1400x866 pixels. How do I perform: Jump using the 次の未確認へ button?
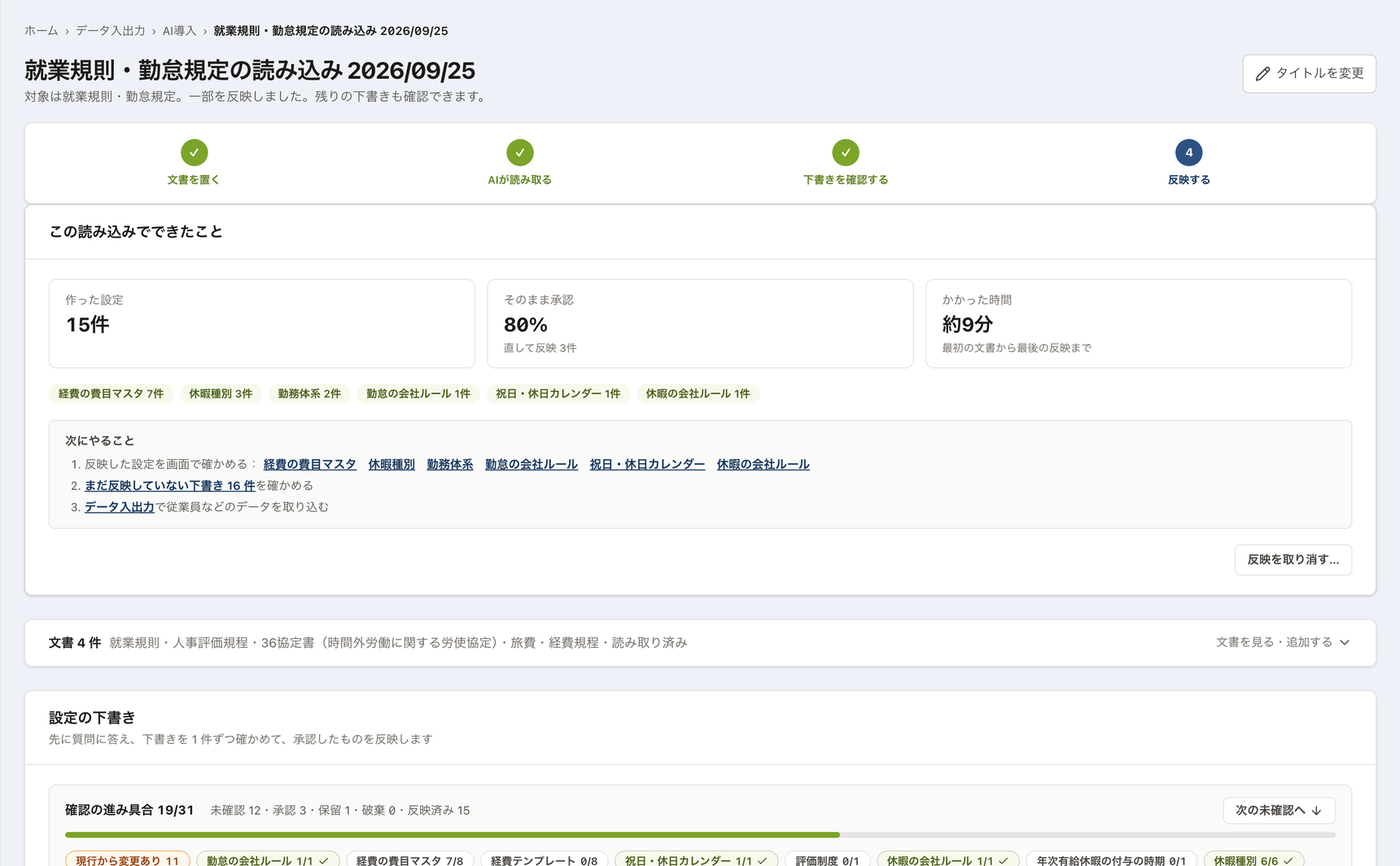[1279, 811]
